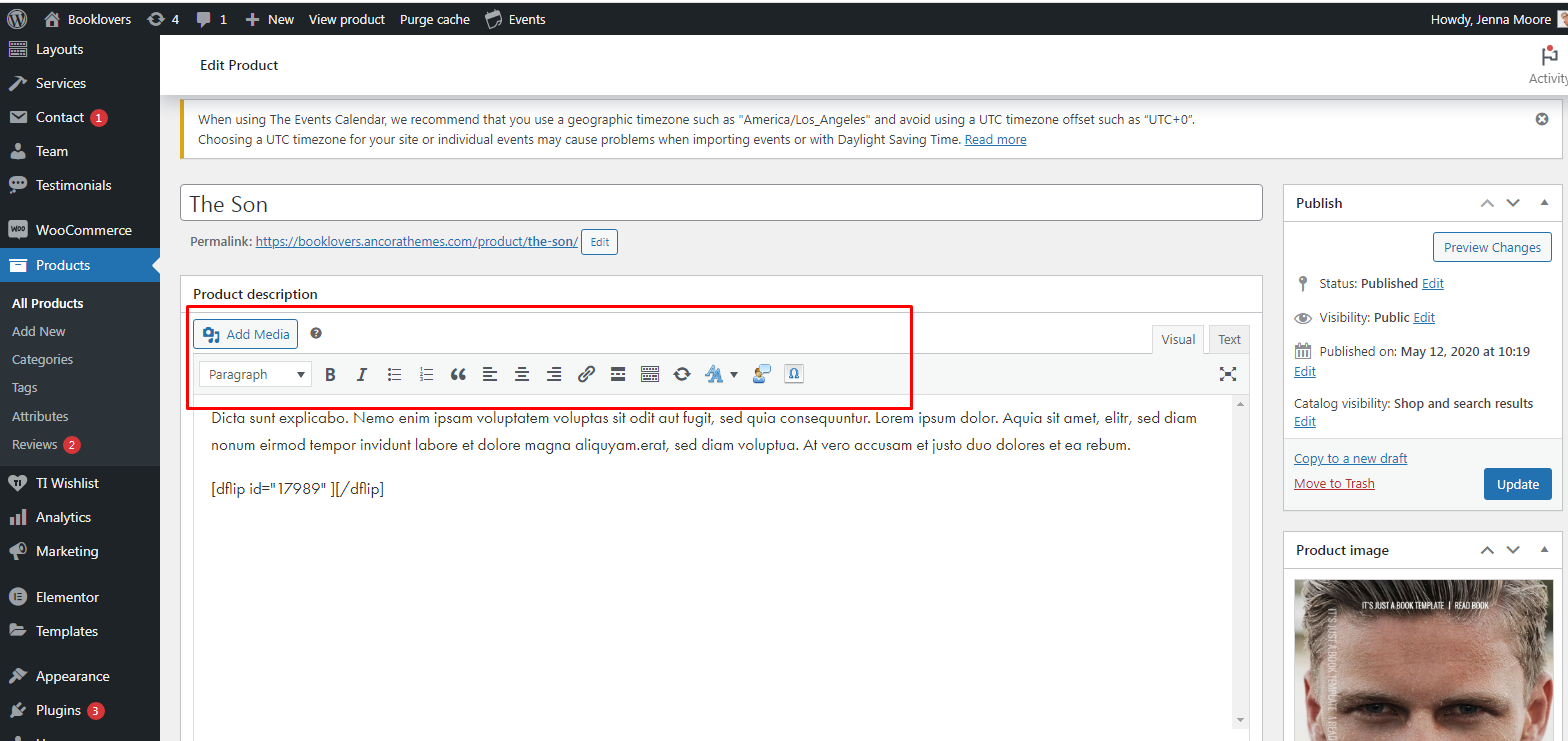Click the help question mark icon

tap(316, 333)
